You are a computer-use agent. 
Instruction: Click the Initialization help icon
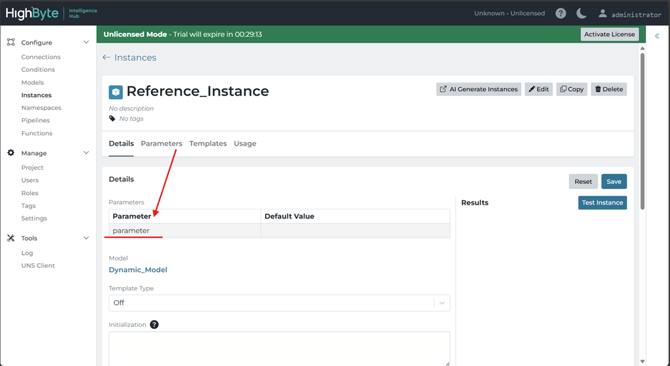(x=154, y=325)
